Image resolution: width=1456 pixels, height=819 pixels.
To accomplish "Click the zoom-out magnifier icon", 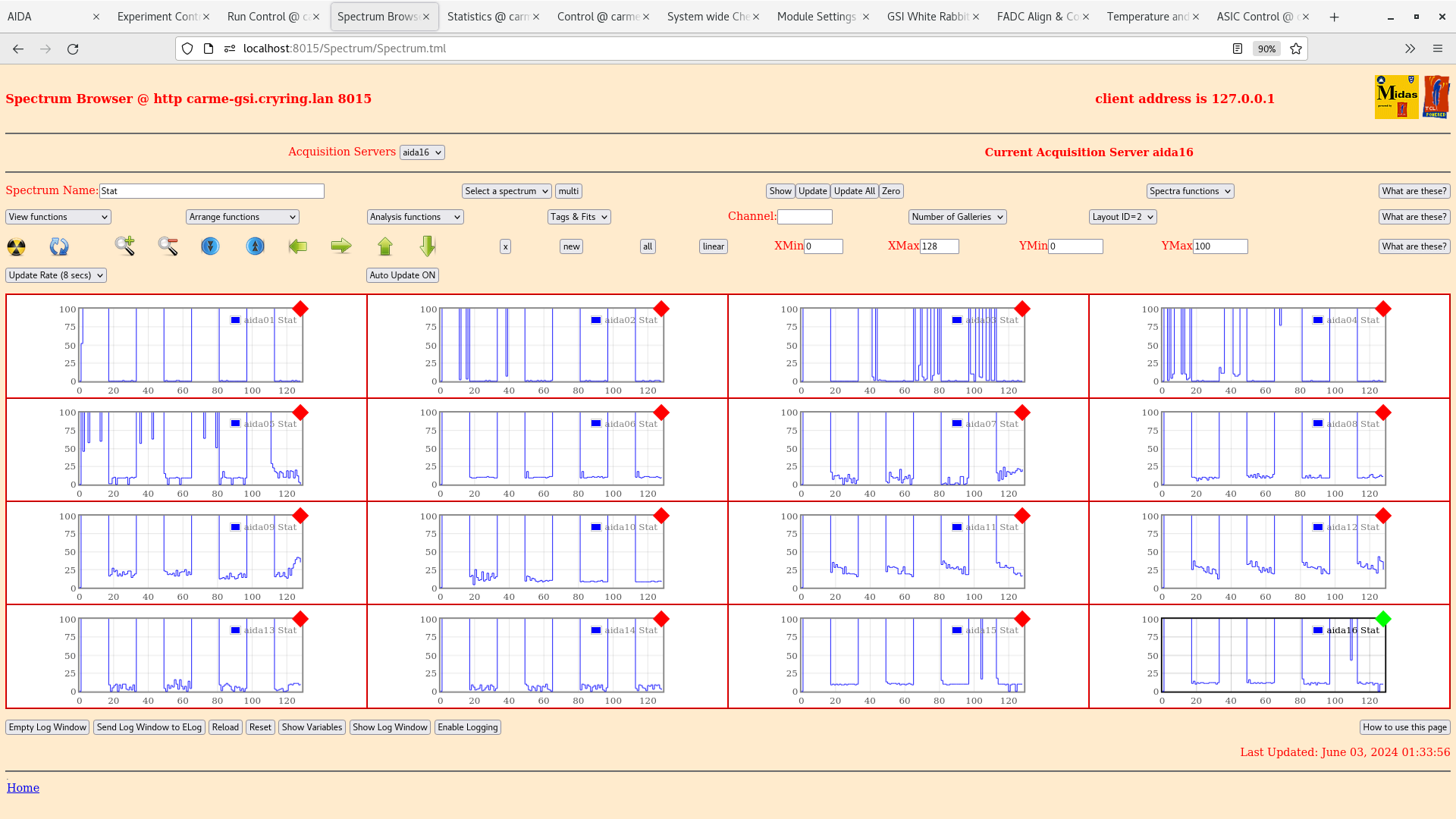I will 168,246.
